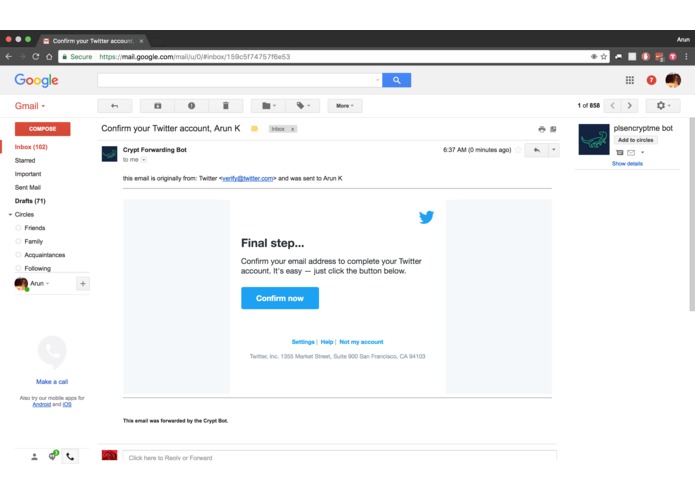Click the plus button to add a chat contact
695x494 pixels.
point(83,284)
